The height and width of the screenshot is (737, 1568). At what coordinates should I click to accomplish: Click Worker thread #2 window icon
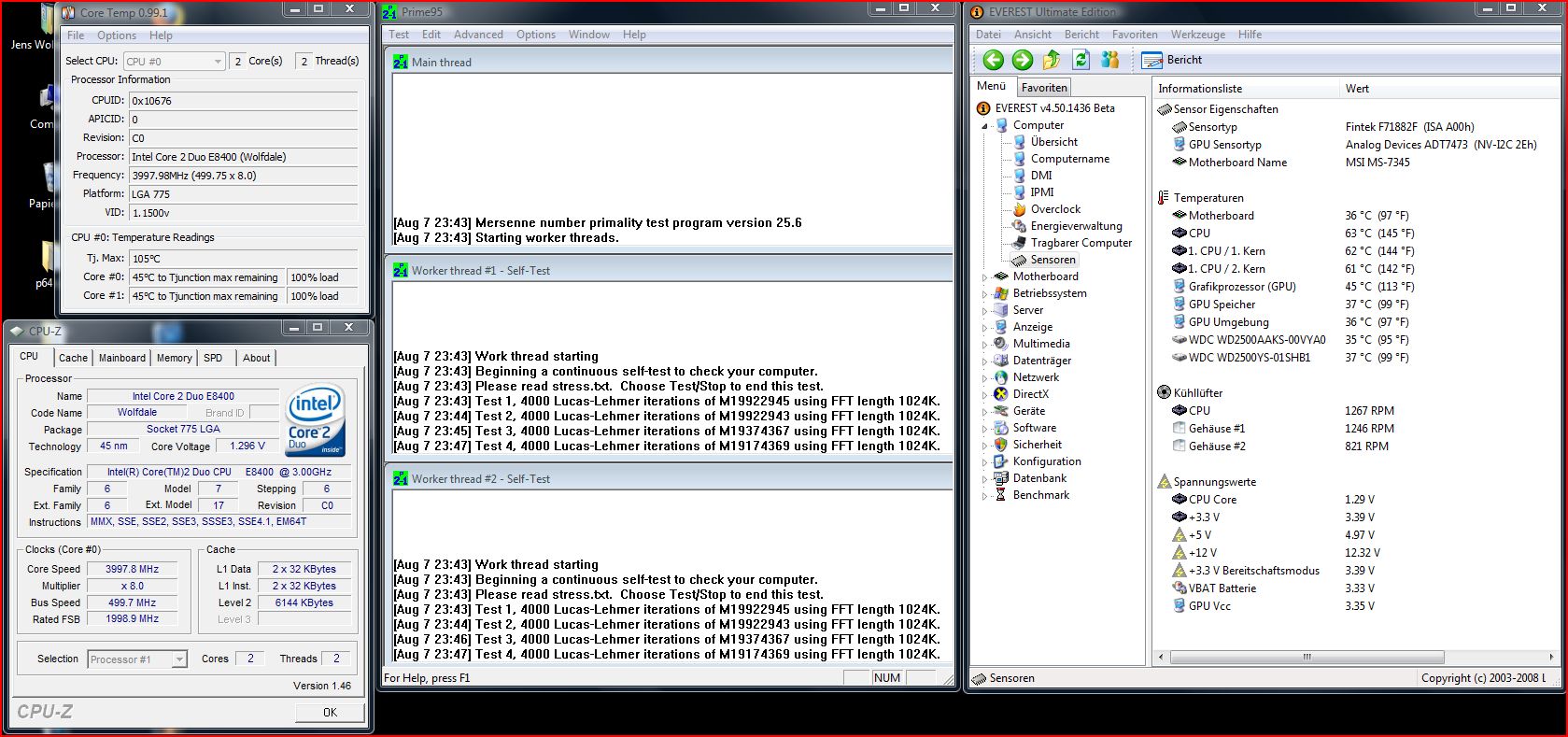(401, 478)
